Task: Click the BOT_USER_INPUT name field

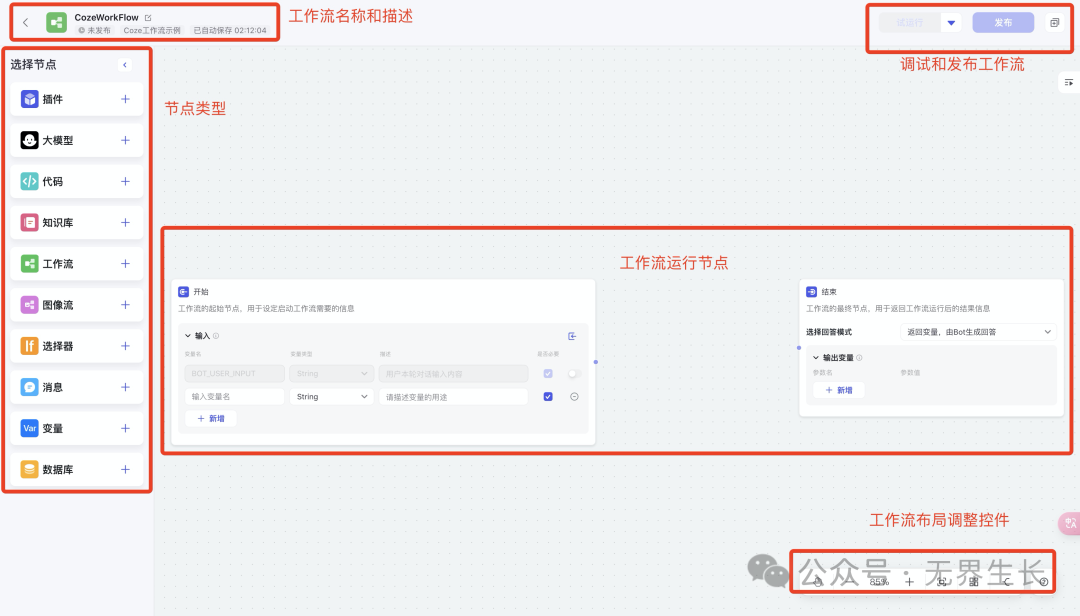Action: 234,373
